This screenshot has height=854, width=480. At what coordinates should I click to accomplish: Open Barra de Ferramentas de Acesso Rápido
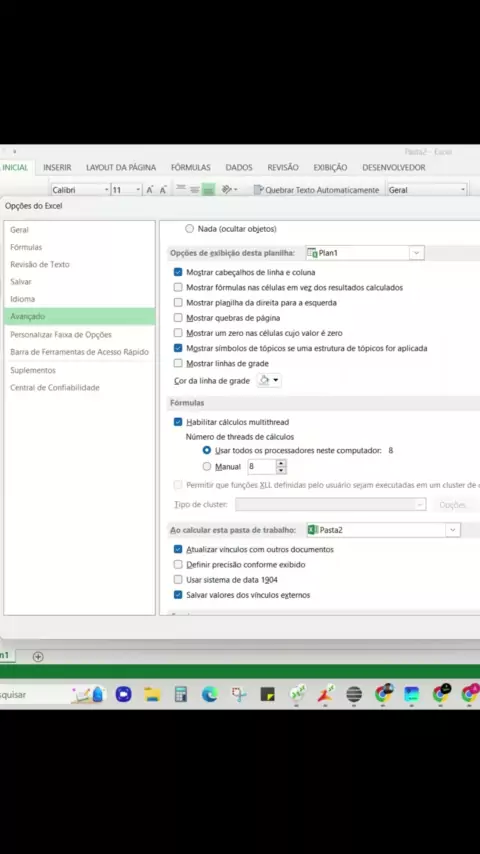pyautogui.click(x=80, y=352)
